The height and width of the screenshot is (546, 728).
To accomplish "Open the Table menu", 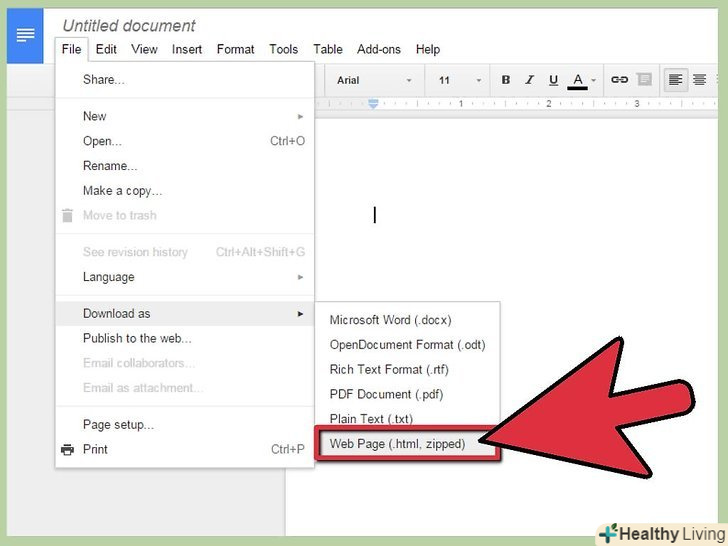I will point(328,49).
